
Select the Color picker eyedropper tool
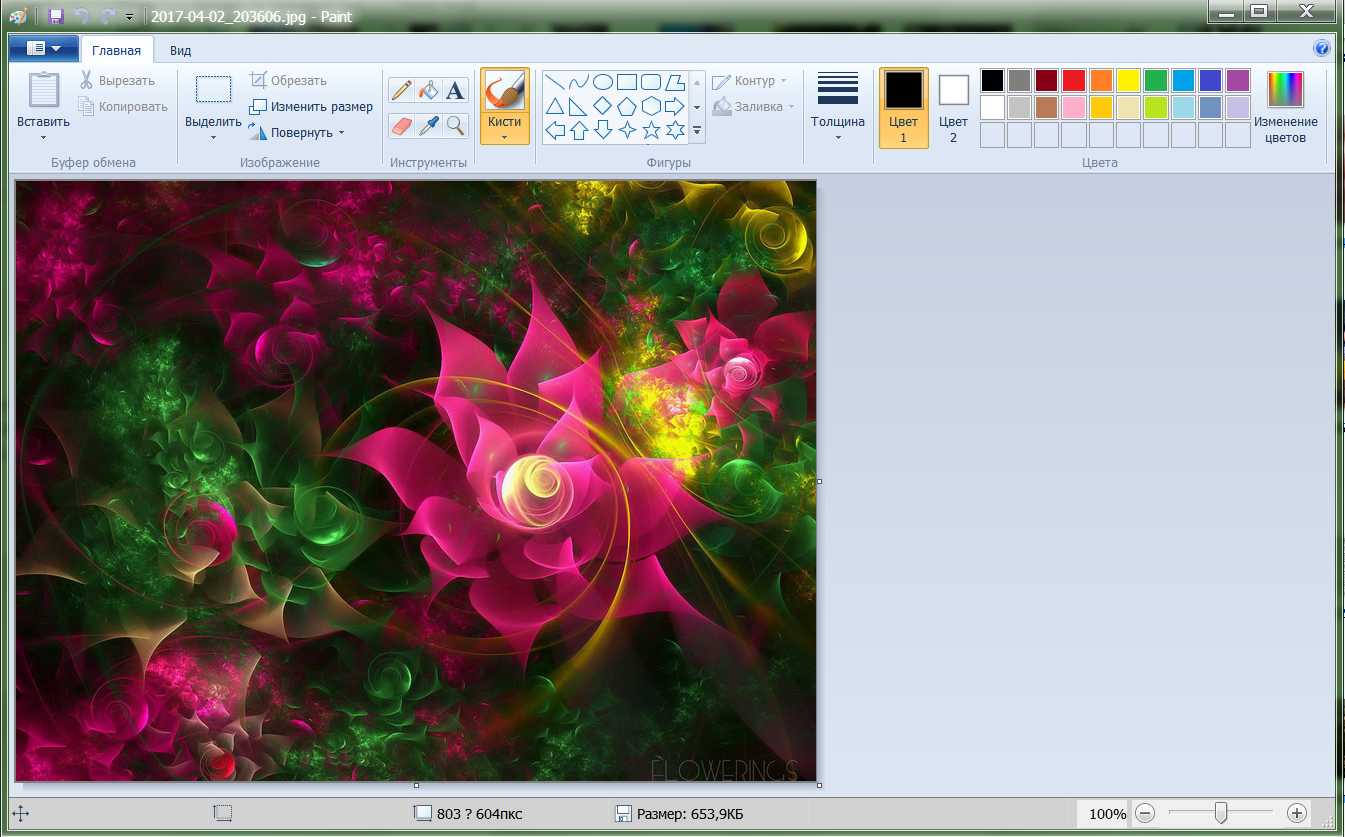[x=428, y=125]
